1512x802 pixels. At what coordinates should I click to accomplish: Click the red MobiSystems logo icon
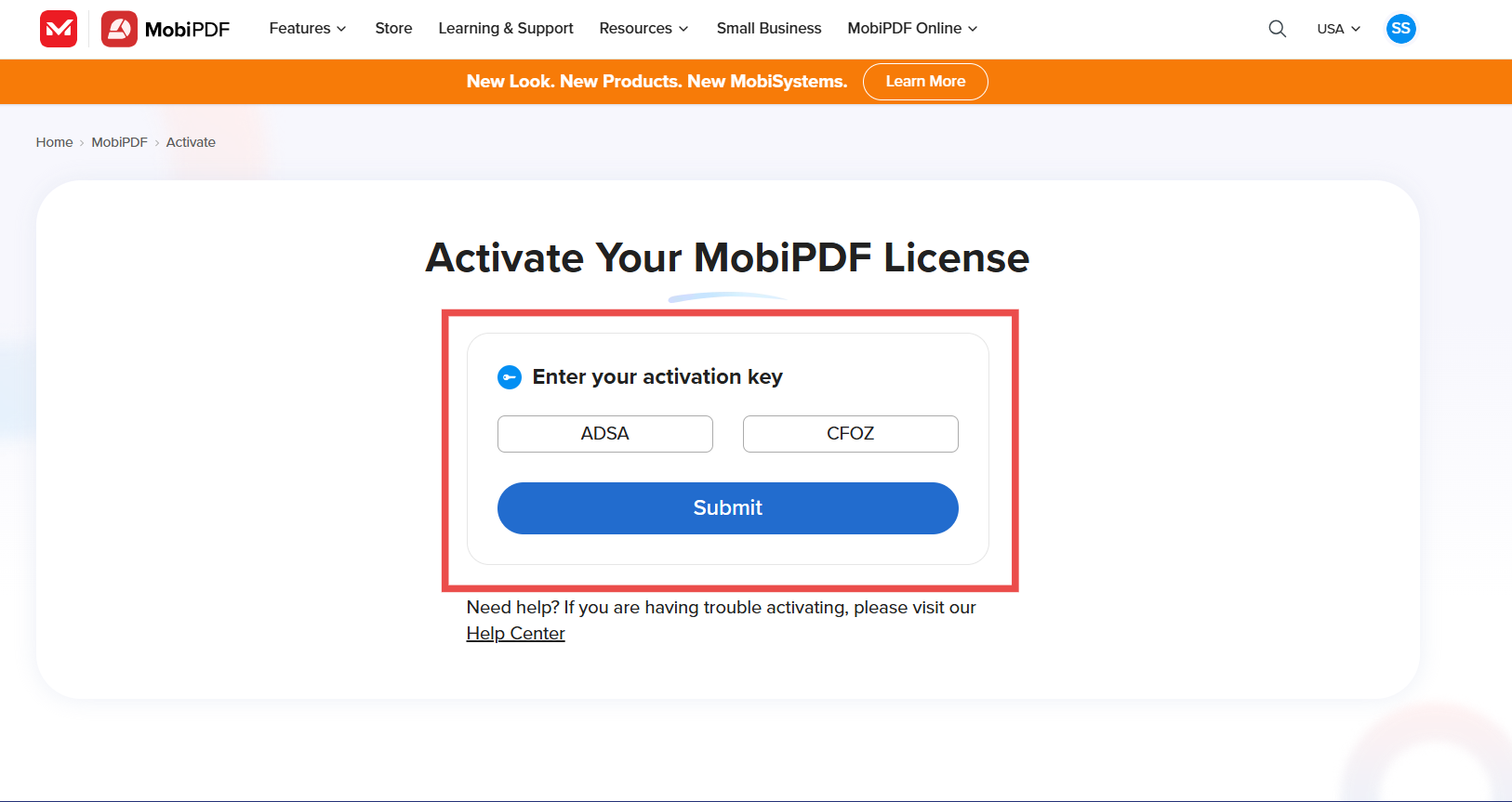(x=59, y=29)
